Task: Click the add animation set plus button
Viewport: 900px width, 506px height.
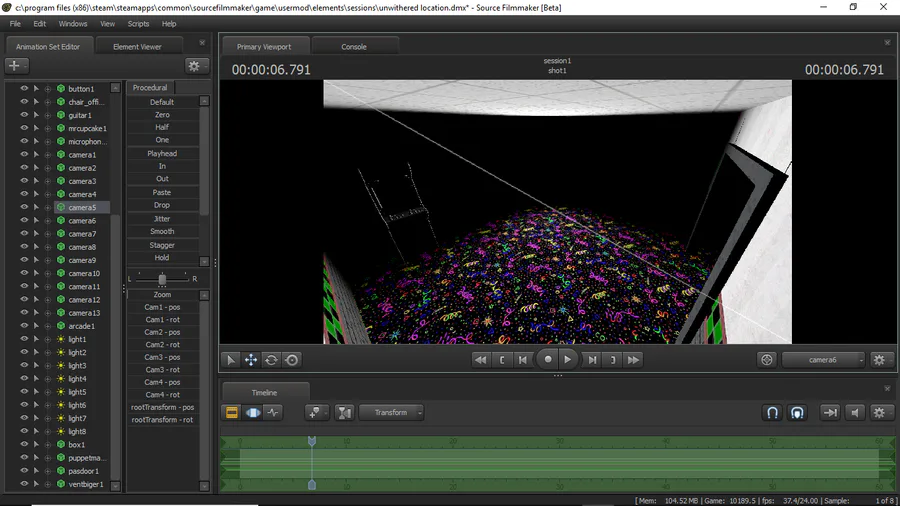Action: (x=16, y=65)
